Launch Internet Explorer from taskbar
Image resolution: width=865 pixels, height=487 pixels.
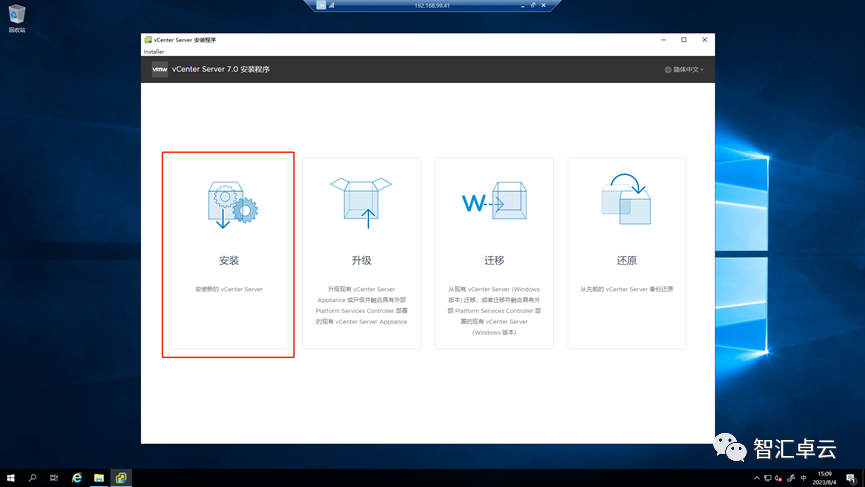click(77, 478)
